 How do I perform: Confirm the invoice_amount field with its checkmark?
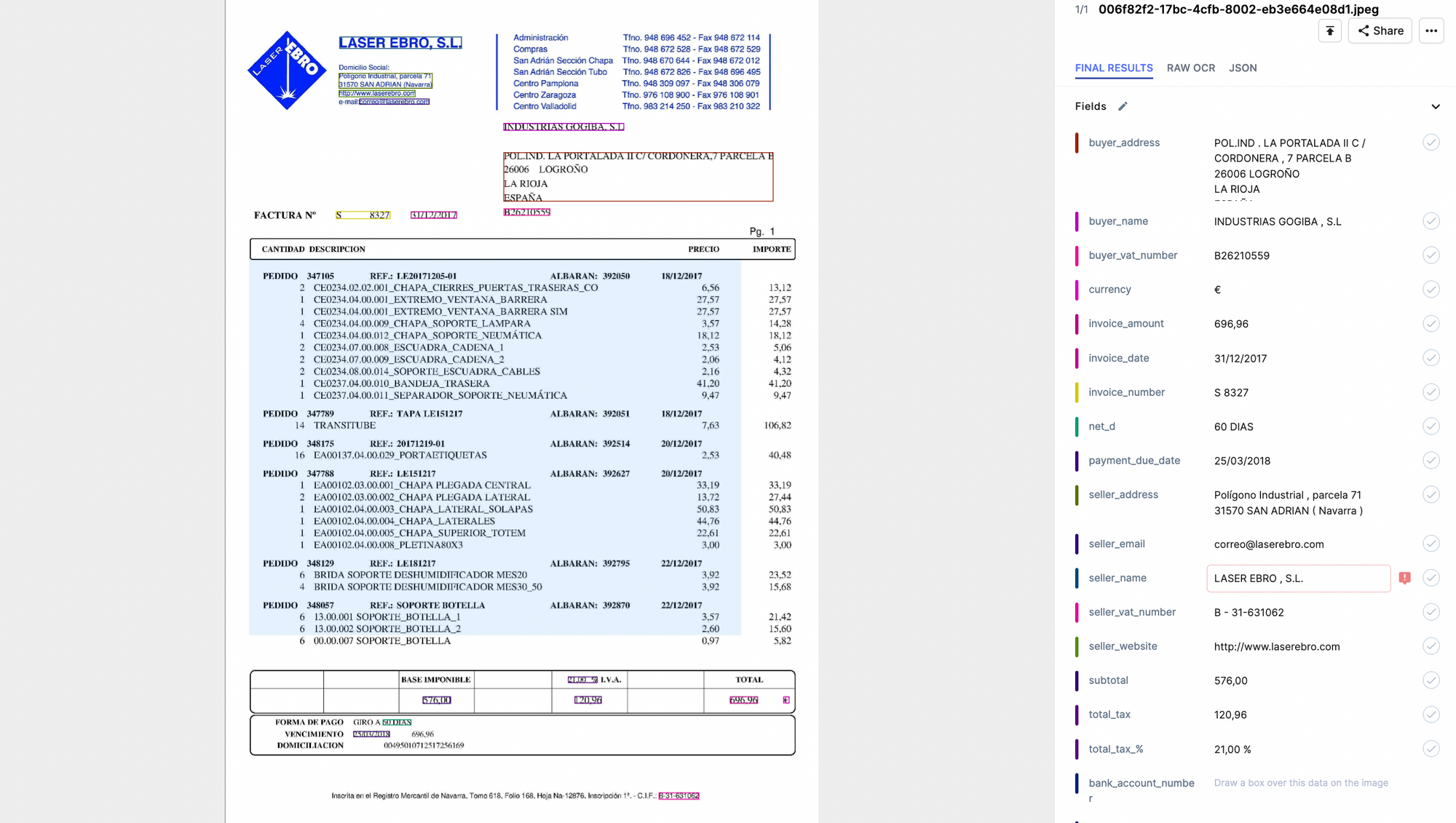[1431, 323]
